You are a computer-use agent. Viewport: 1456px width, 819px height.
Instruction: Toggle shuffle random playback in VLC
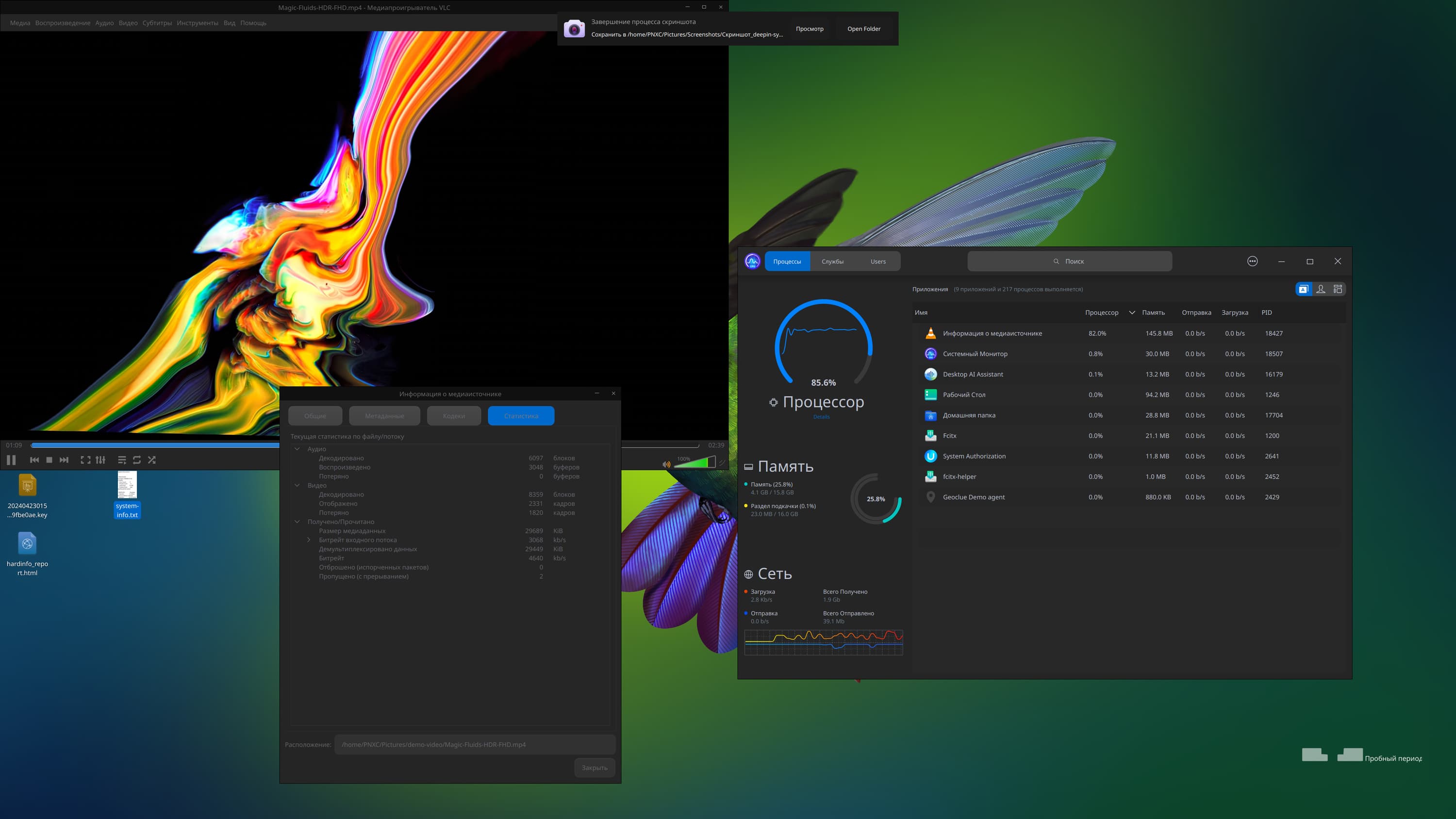151,460
